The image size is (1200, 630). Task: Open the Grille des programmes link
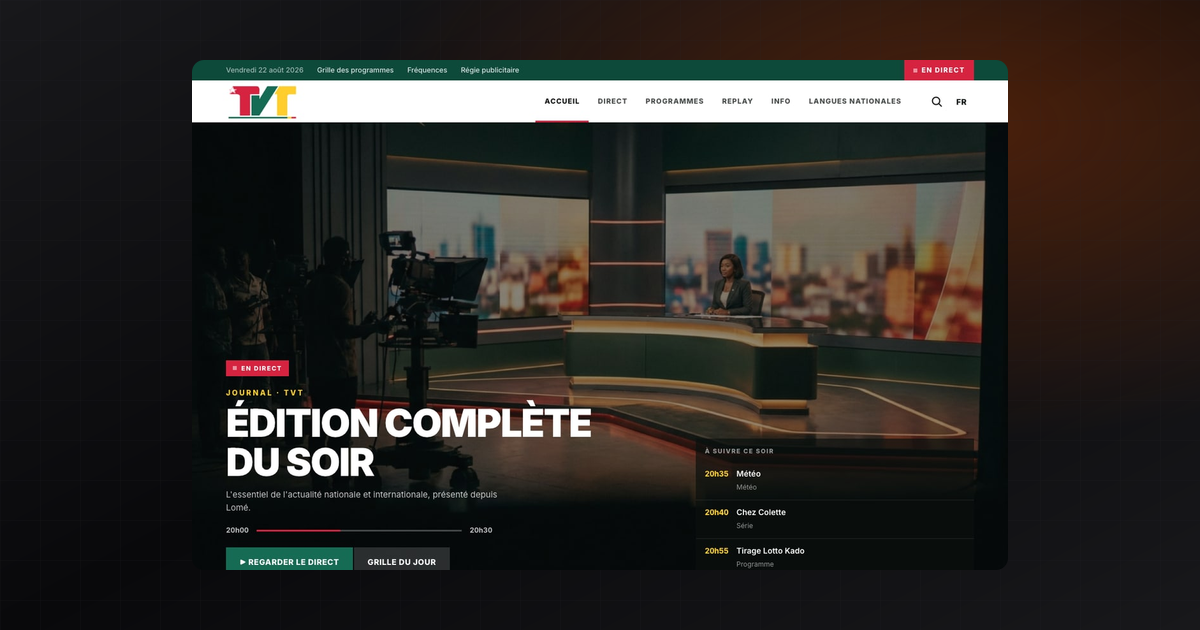355,70
